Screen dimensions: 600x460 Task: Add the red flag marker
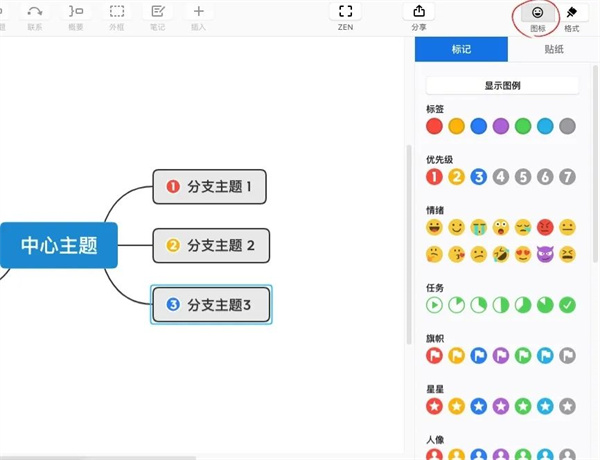(434, 355)
